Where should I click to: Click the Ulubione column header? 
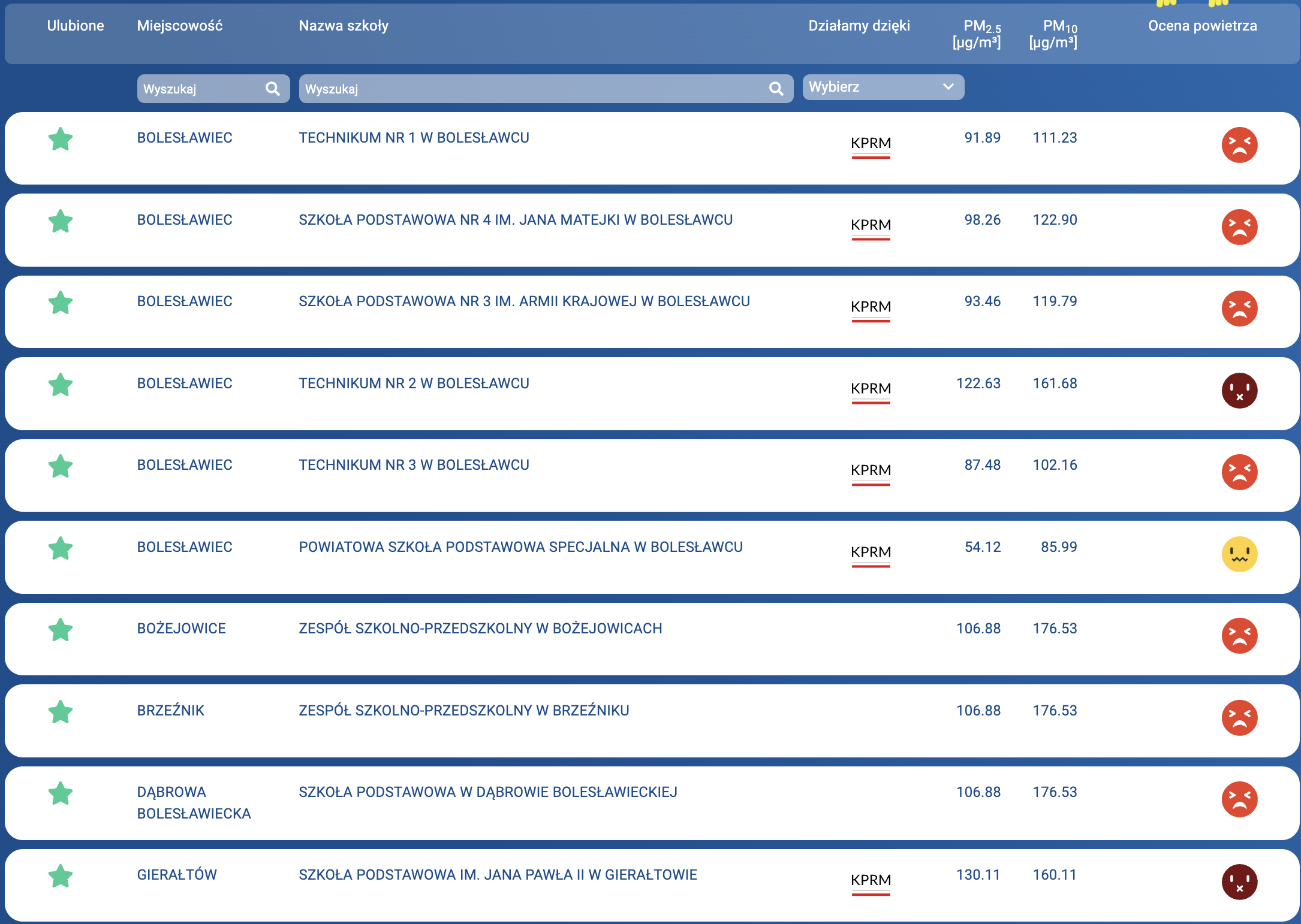pyautogui.click(x=76, y=26)
